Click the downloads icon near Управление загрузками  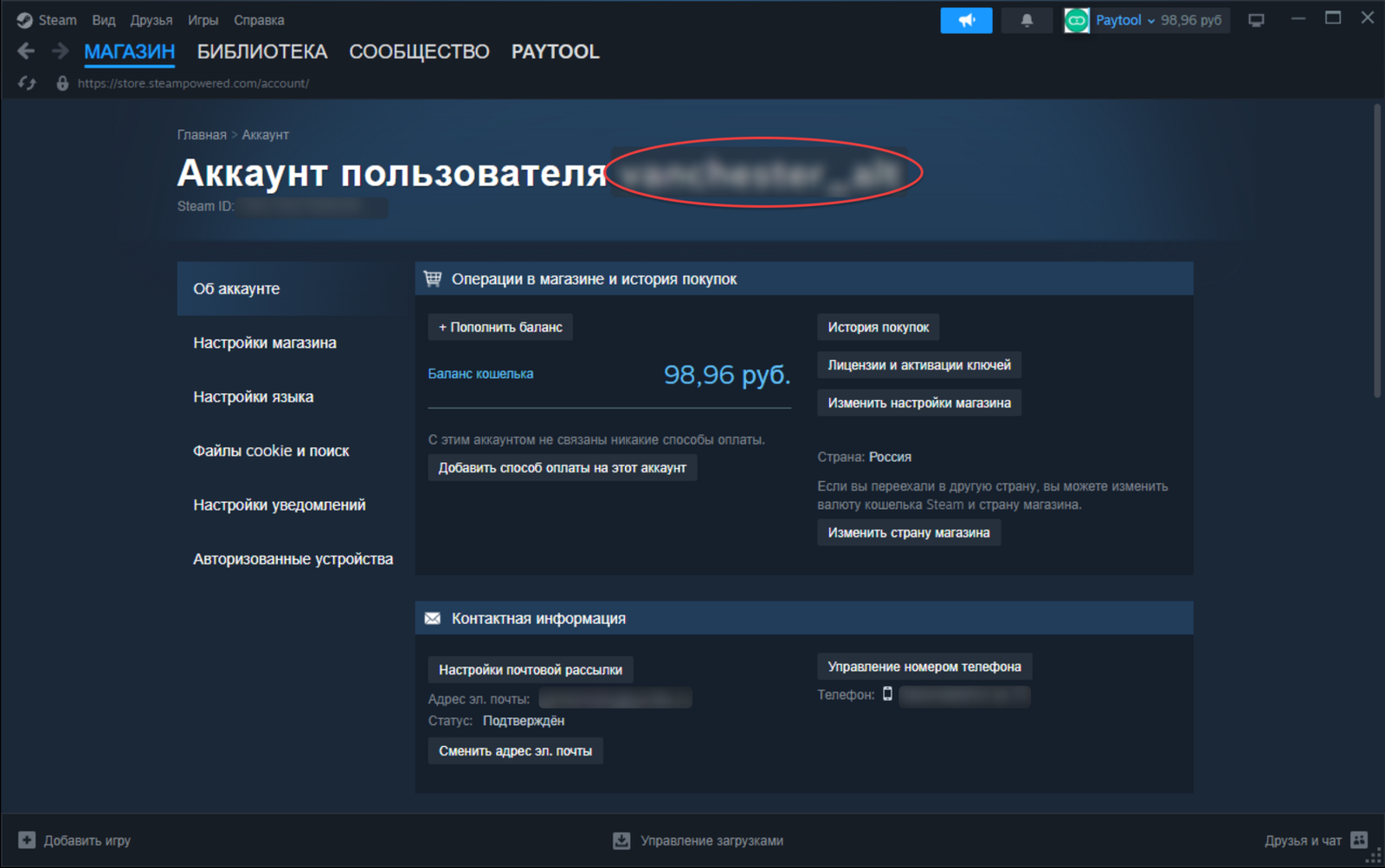pyautogui.click(x=622, y=840)
